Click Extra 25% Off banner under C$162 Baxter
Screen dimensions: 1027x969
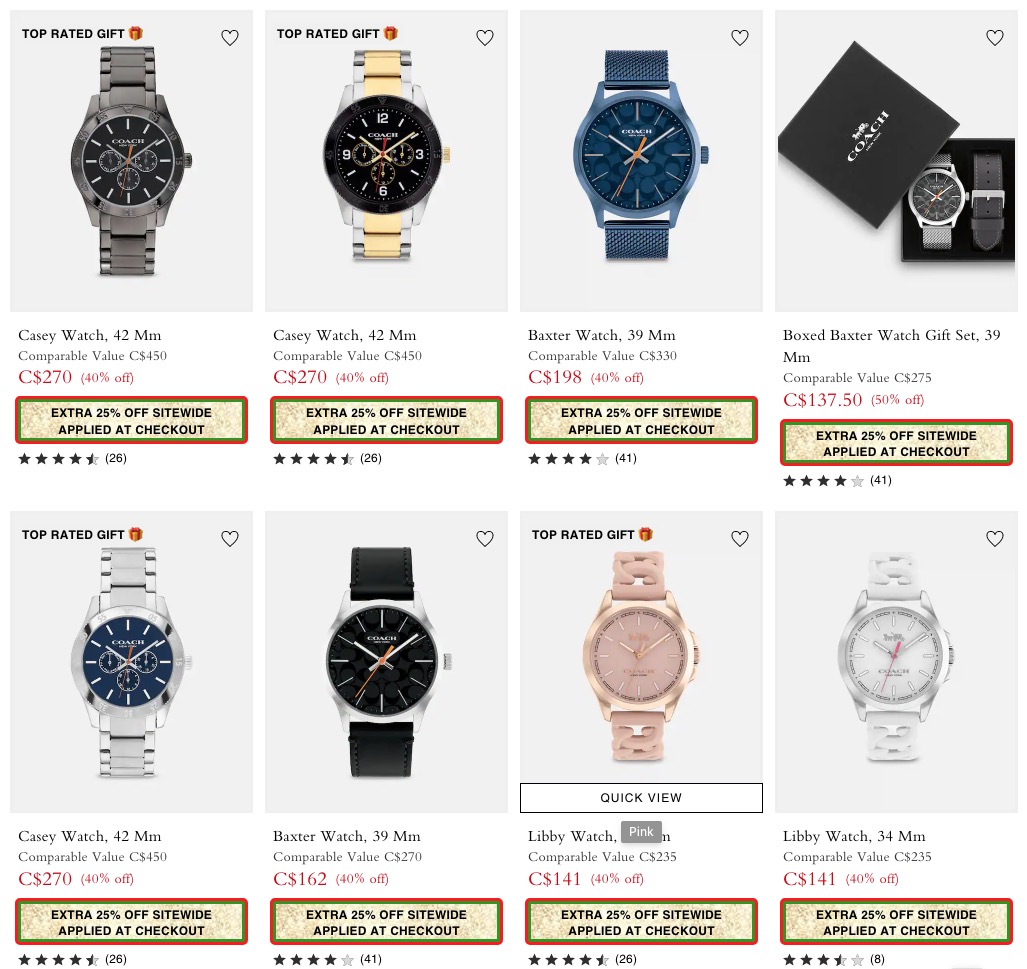(386, 922)
